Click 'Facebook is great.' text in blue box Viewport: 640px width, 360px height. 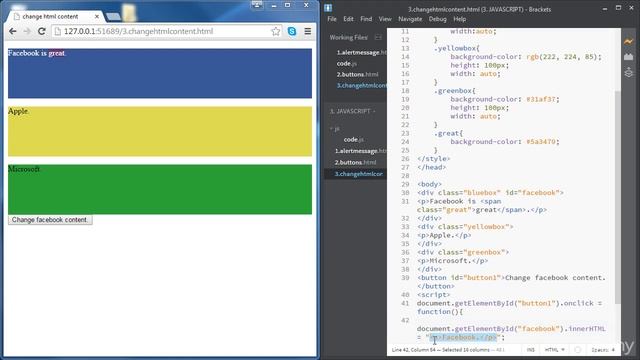pyautogui.click(x=37, y=53)
